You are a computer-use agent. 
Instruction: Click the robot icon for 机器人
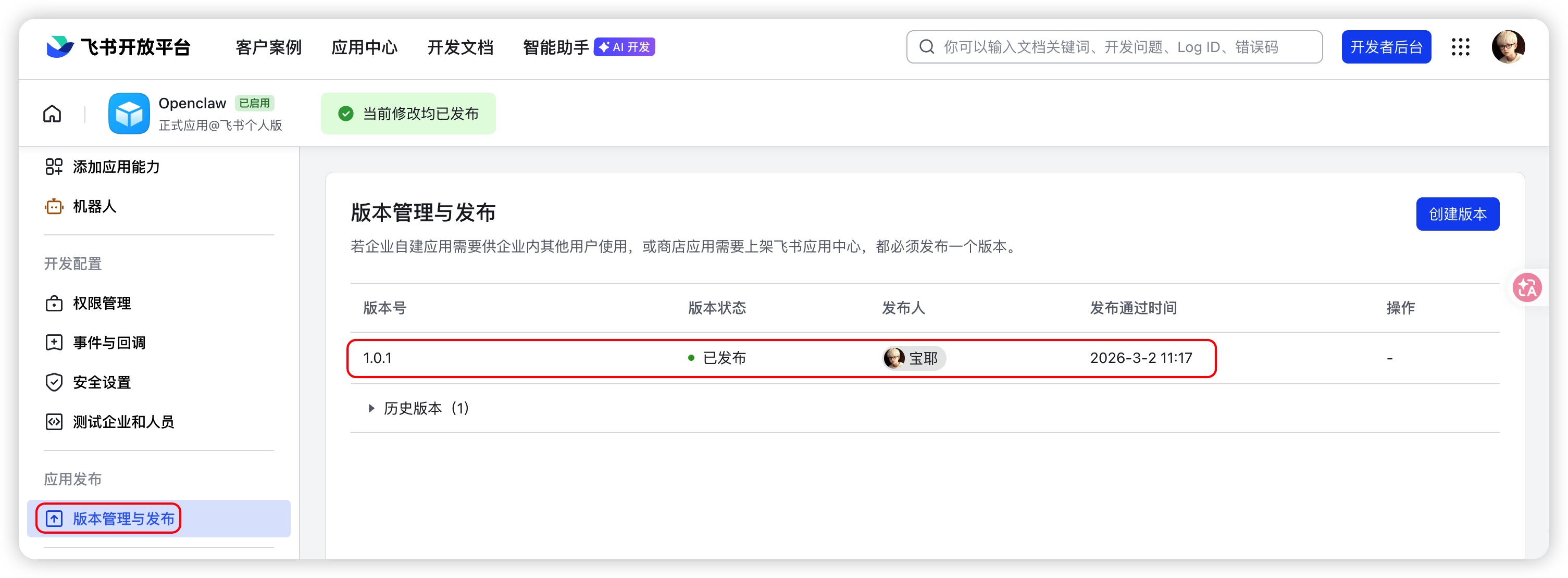tap(54, 207)
